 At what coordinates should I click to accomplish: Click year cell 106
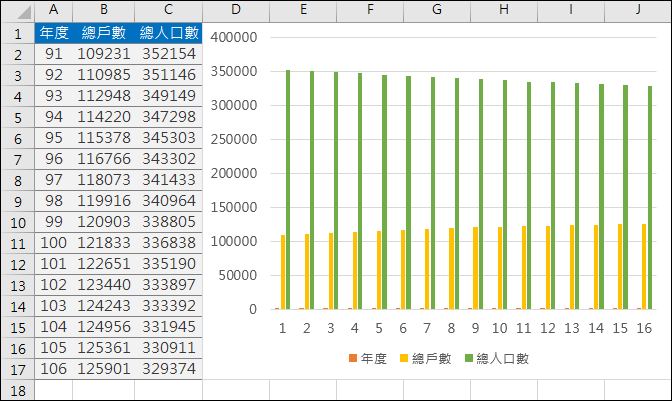point(54,369)
